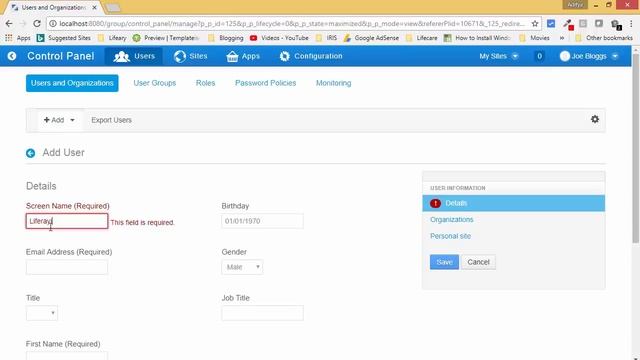Viewport: 640px width, 360px height.
Task: Expand the Add dropdown button
Action: point(59,120)
